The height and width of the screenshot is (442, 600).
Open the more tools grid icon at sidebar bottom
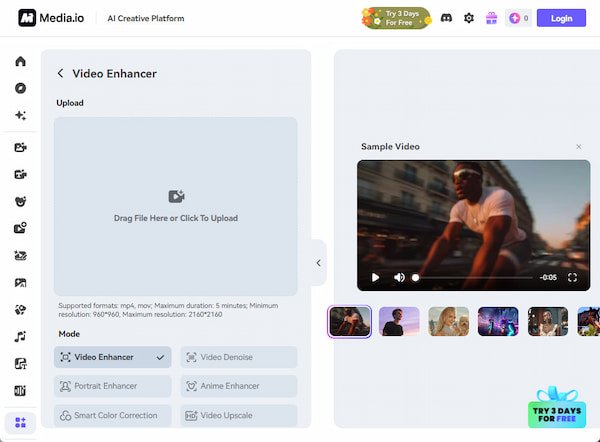pyautogui.click(x=21, y=422)
